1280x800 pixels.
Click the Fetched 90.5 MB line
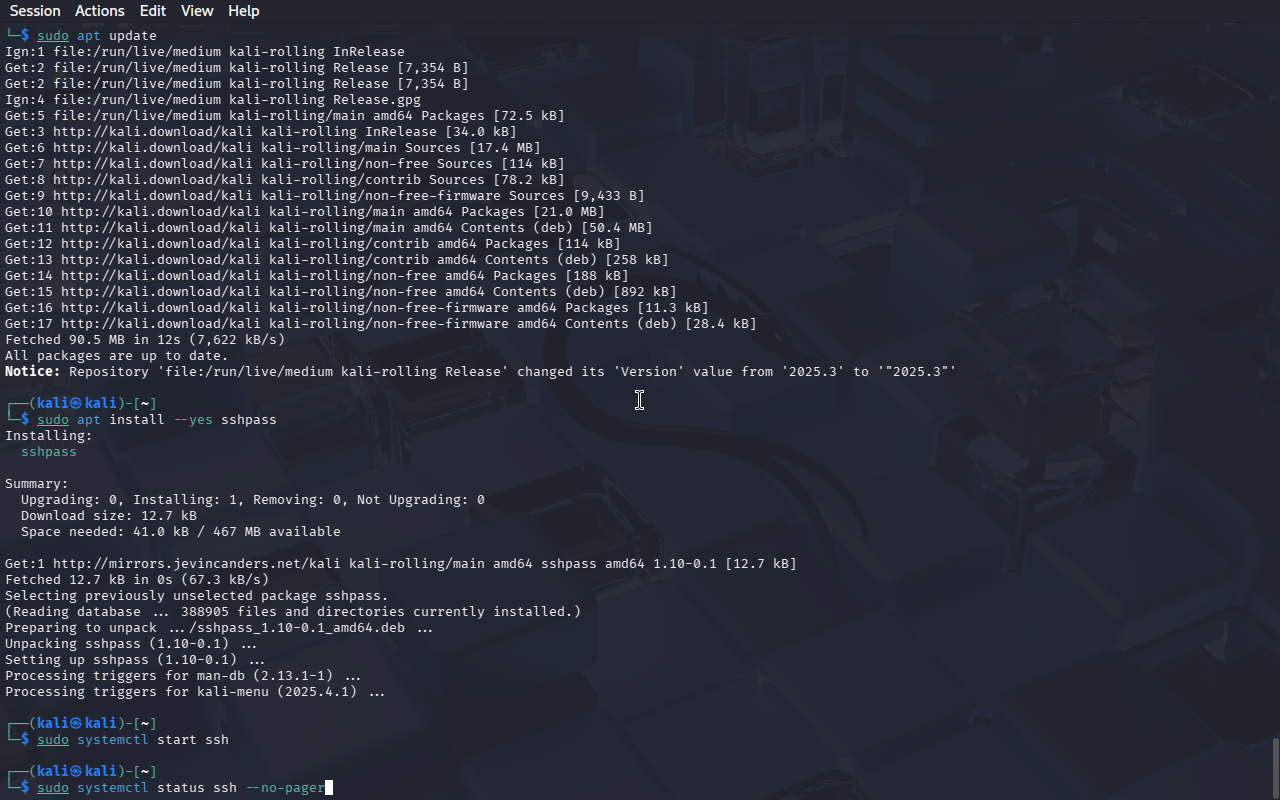click(145, 340)
